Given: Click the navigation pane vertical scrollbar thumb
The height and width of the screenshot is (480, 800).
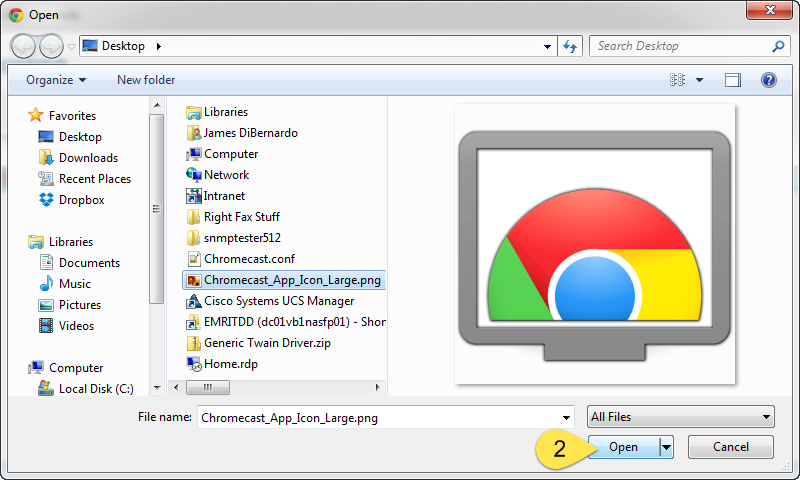Looking at the screenshot, I should 157,209.
